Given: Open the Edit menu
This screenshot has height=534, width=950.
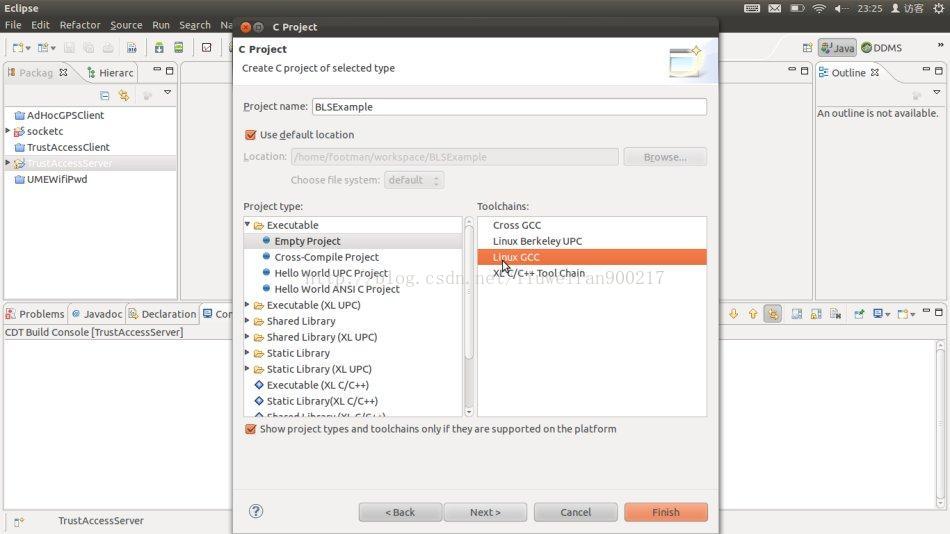Looking at the screenshot, I should pos(40,25).
